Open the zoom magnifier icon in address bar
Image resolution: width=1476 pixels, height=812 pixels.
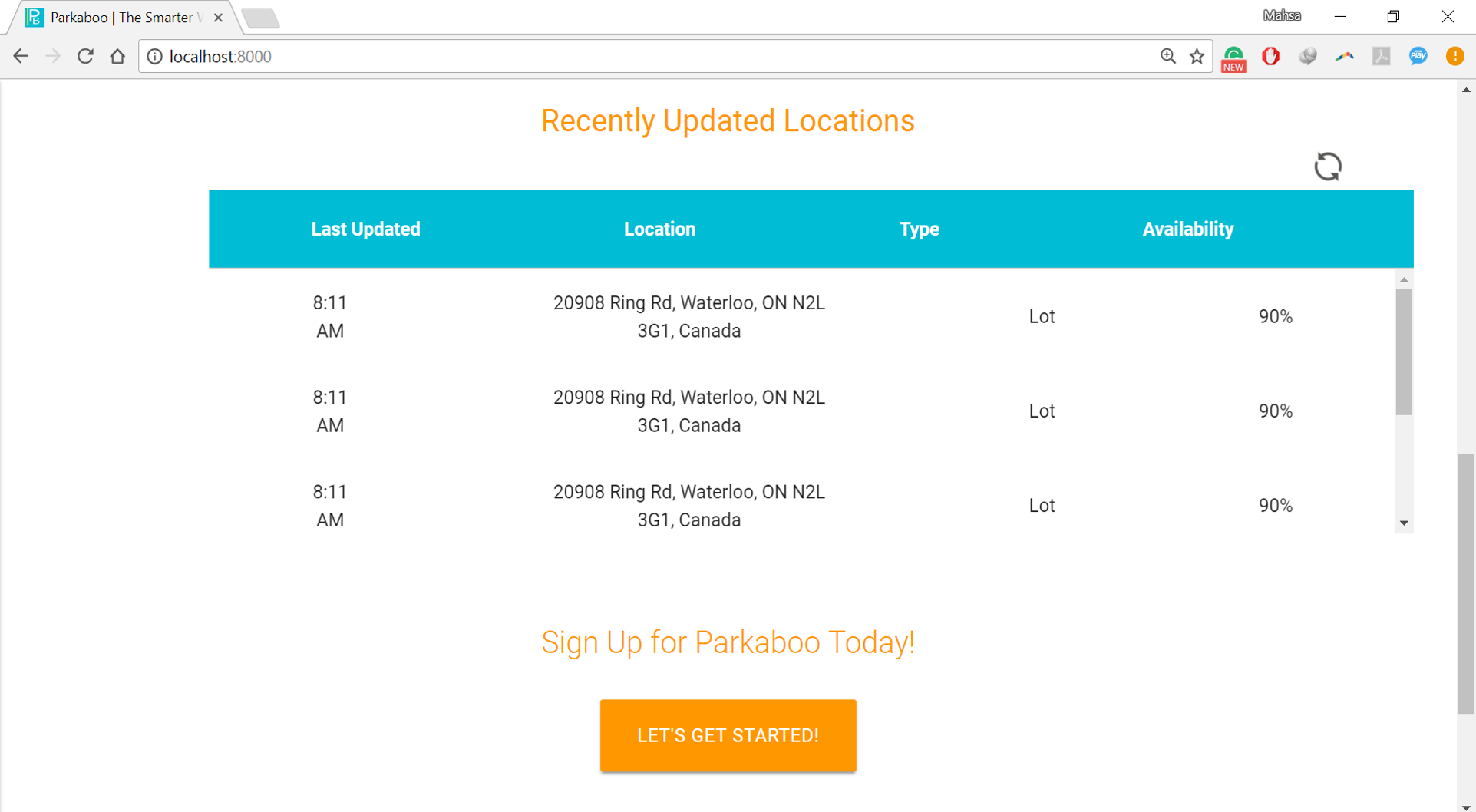(x=1167, y=56)
